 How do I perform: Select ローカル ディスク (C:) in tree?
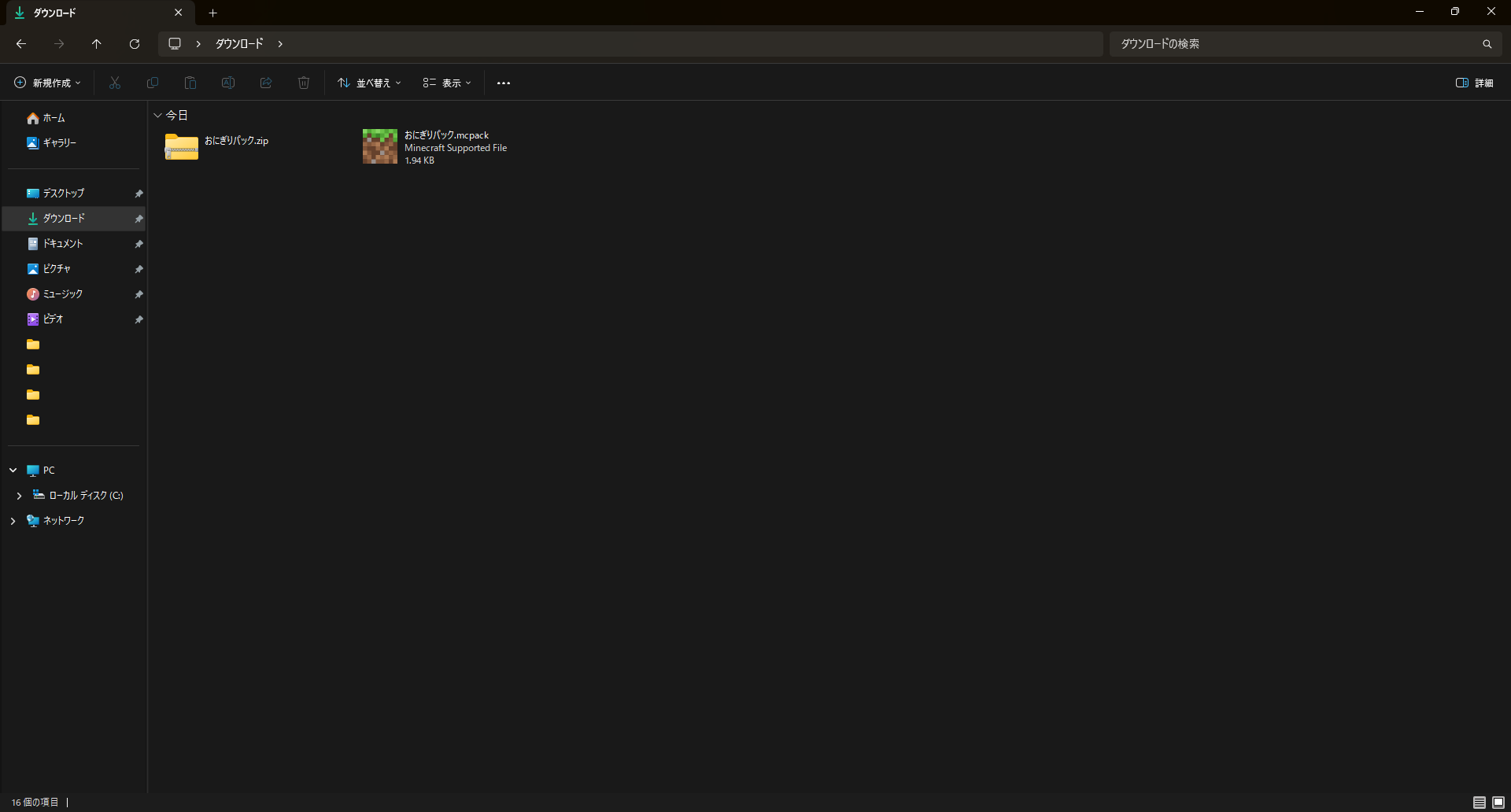[86, 496]
